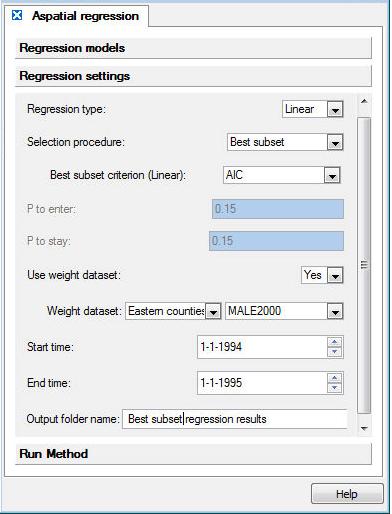
Task: Click scrollbar down arrow in settings panel
Action: click(364, 428)
